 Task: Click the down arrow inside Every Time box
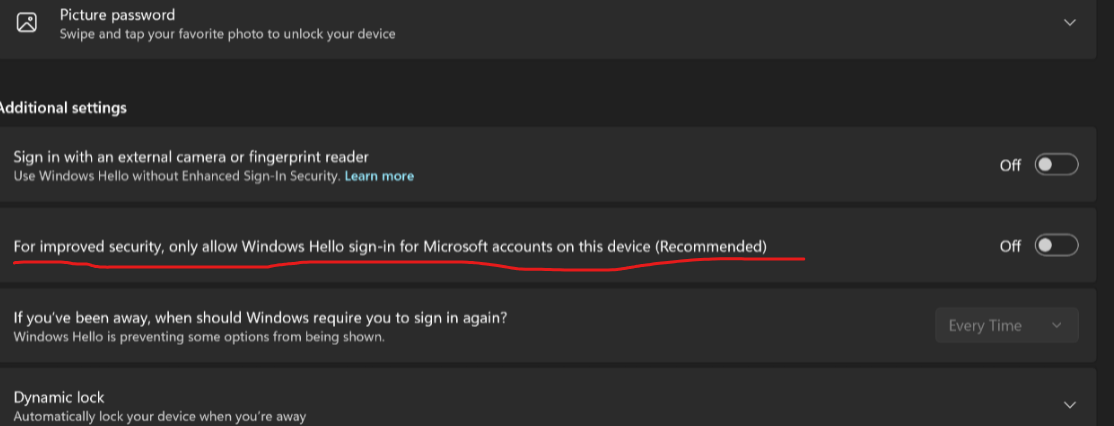(x=1056, y=326)
